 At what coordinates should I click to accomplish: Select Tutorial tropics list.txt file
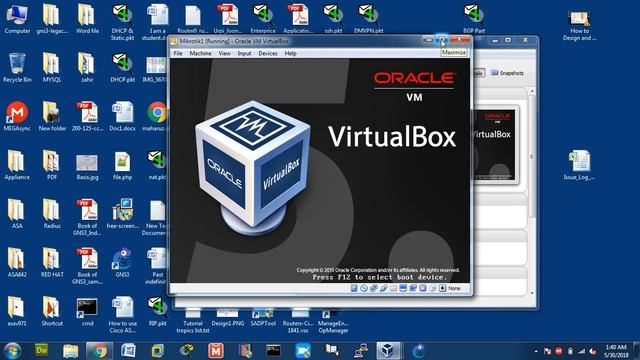(193, 322)
